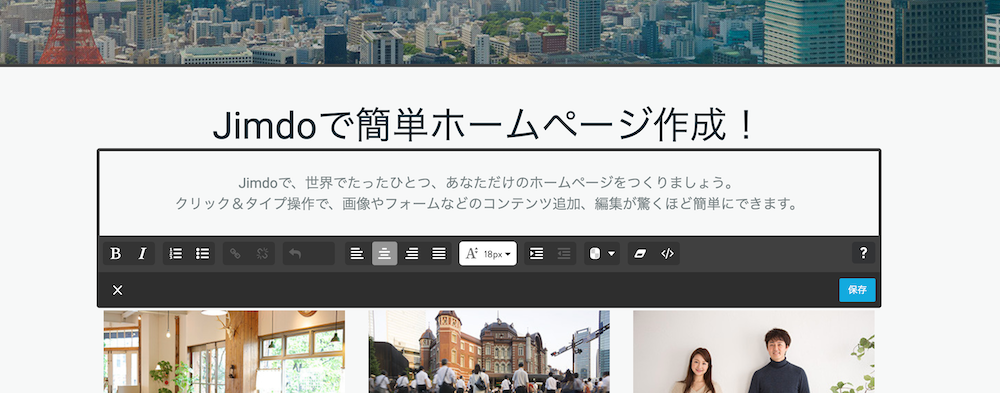Center align the text
This screenshot has width=1000, height=393.
[385, 253]
